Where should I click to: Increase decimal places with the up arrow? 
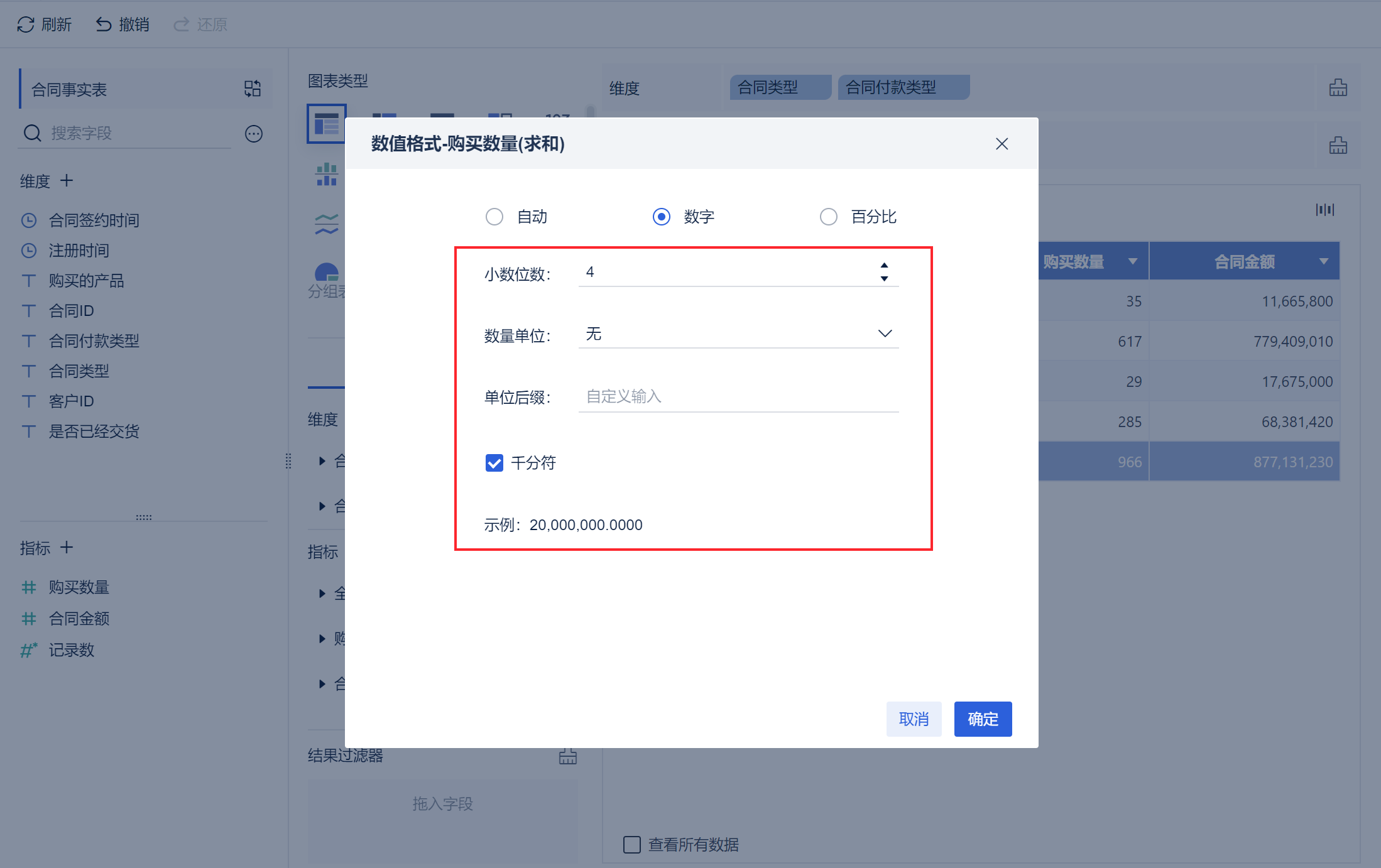pos(884,266)
